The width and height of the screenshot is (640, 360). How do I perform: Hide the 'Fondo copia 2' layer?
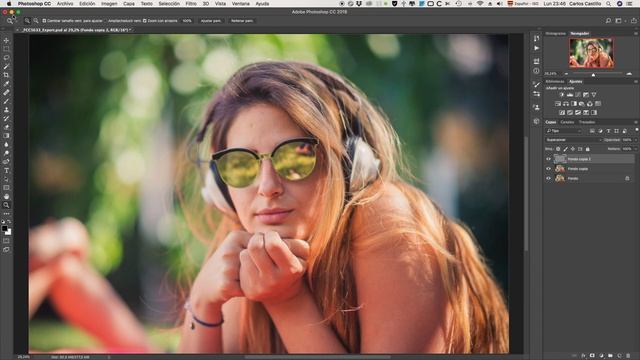[549, 159]
